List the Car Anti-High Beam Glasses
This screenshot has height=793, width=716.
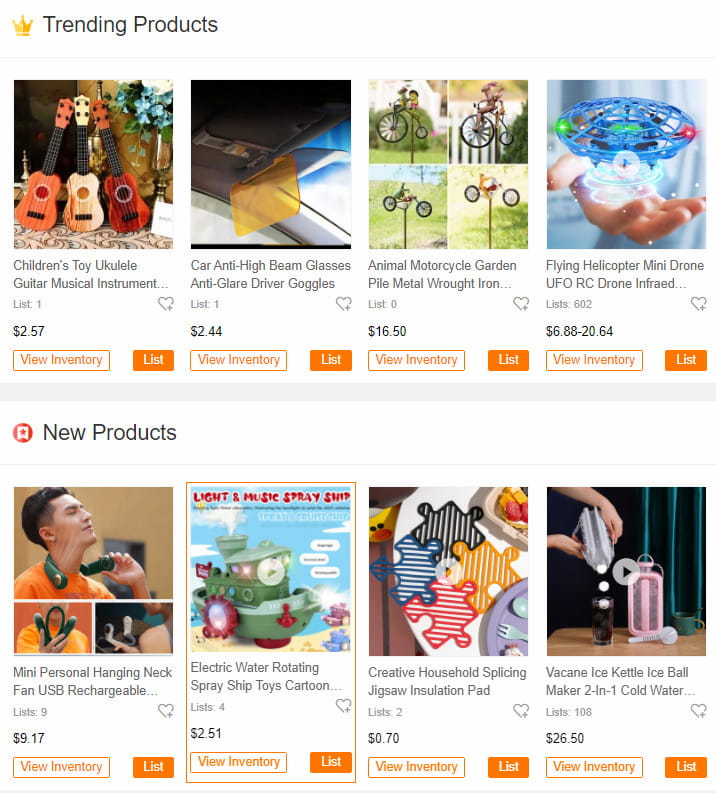(331, 360)
